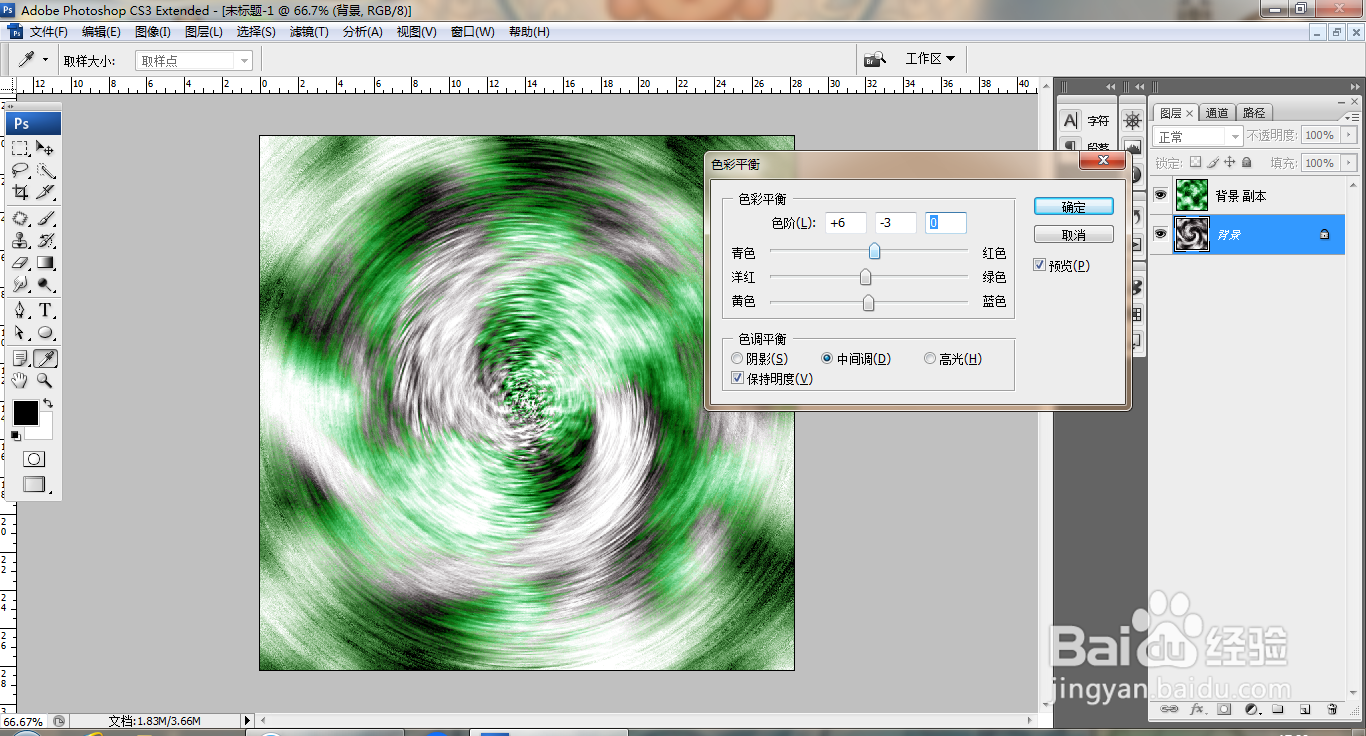Enable the Preview checkbox

[x=1040, y=265]
